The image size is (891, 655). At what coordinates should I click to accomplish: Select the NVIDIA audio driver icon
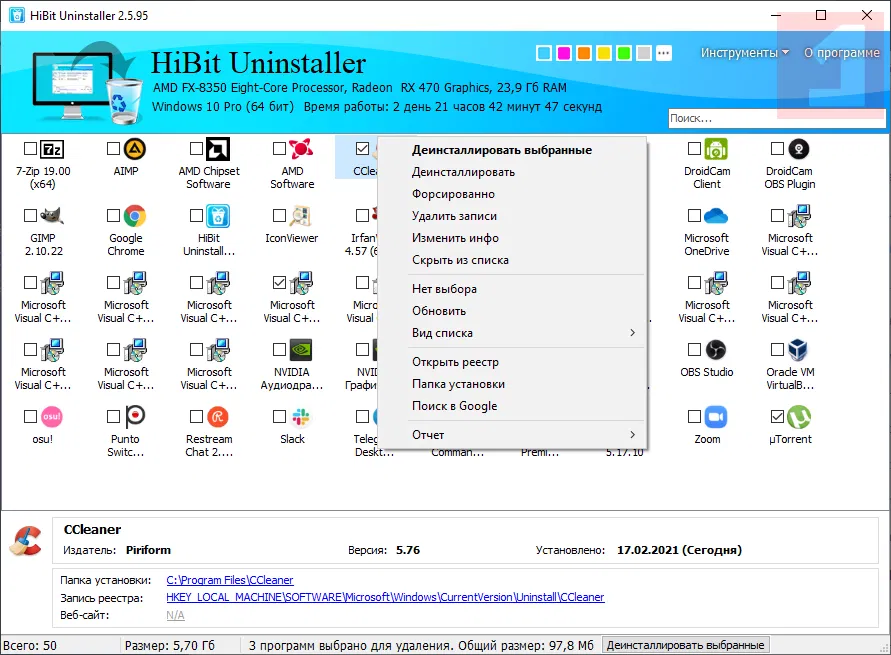tap(301, 350)
